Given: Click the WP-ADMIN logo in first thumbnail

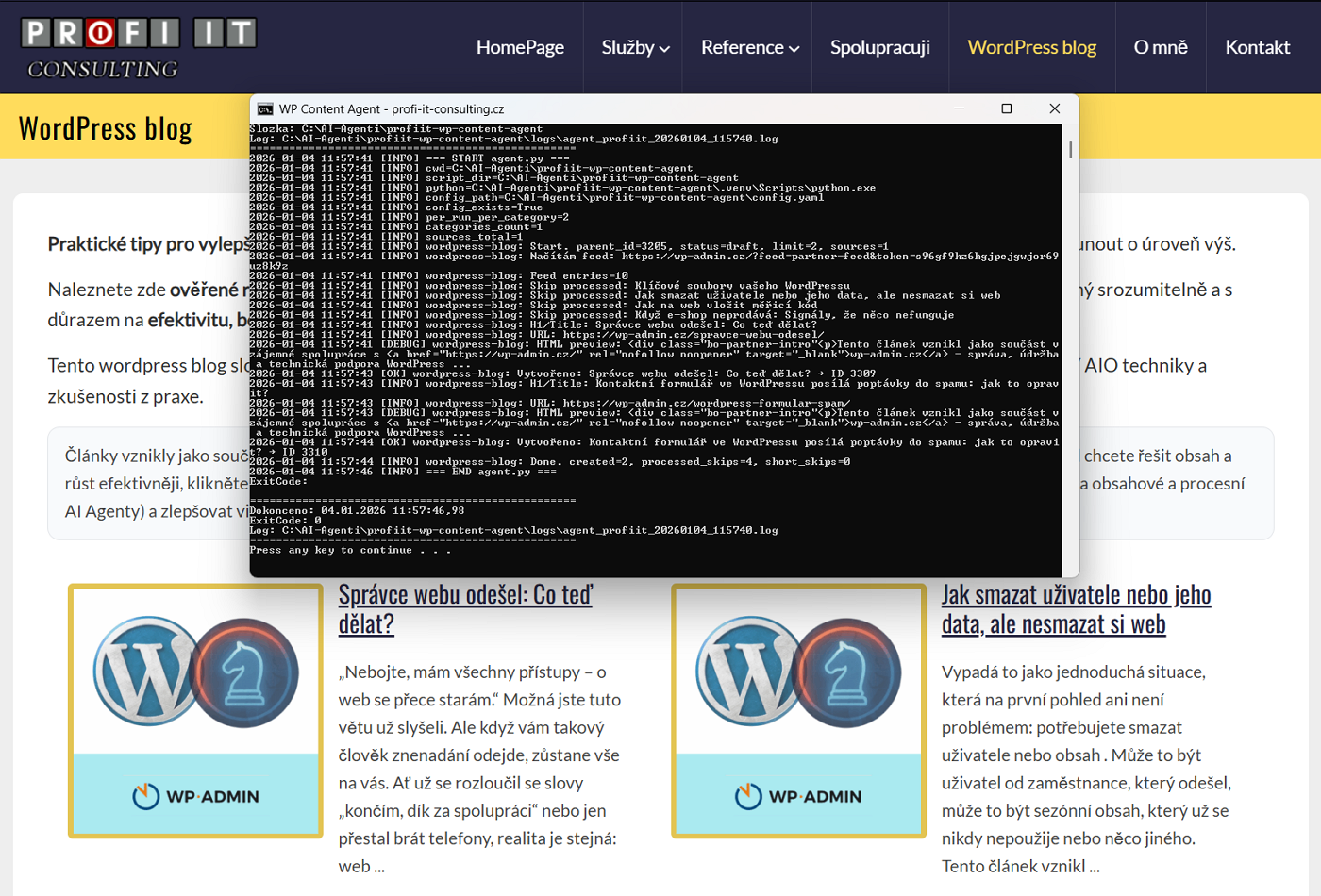Looking at the screenshot, I should click(x=195, y=796).
